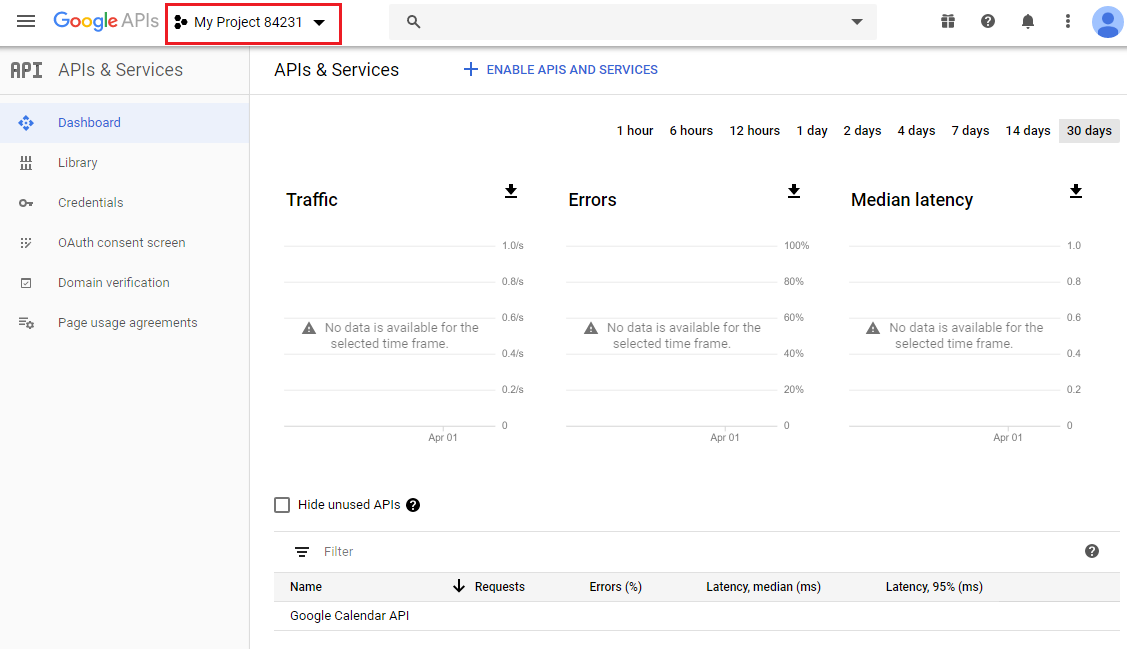Open the table help question mark icon
Screen dimensions: 1127x649
click(x=1092, y=551)
